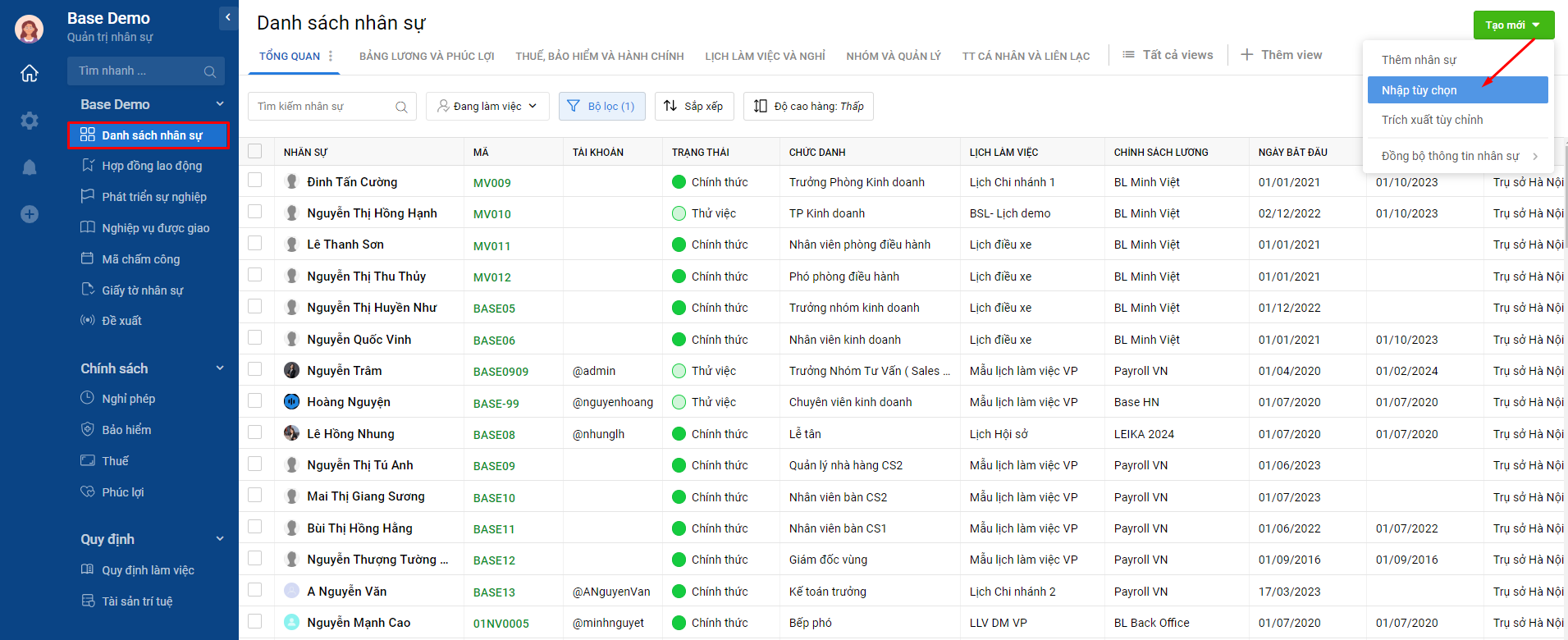Click the Quy định làm việc book icon
The image size is (1568, 640).
click(88, 569)
